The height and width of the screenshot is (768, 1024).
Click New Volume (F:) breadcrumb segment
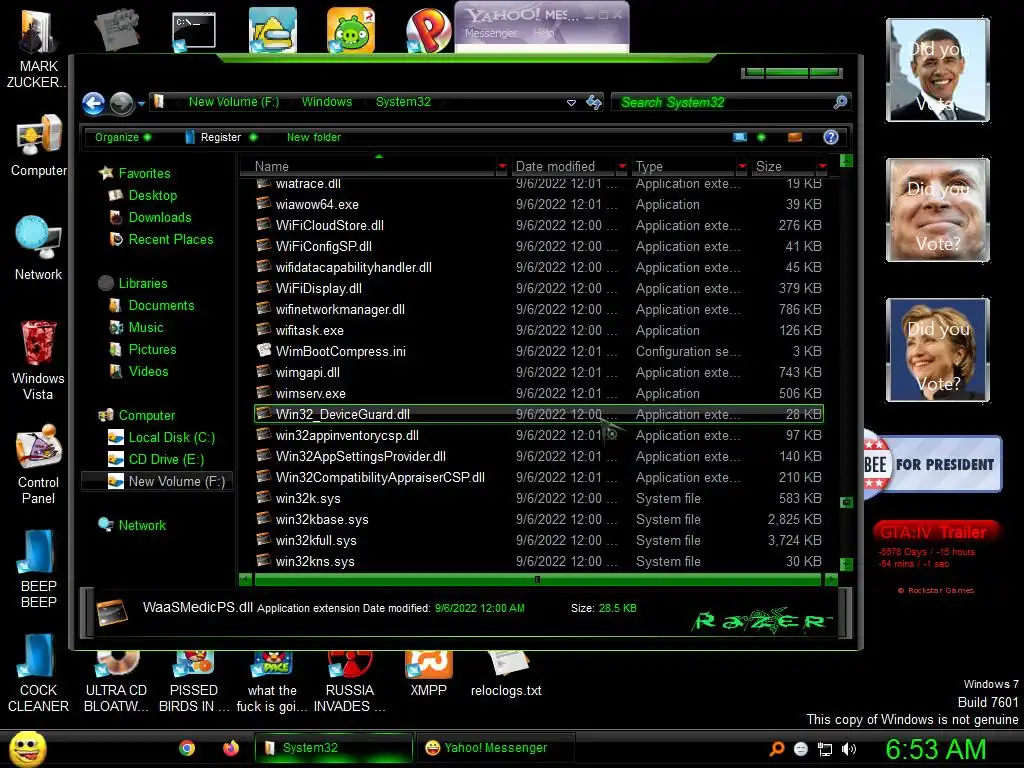pos(233,102)
